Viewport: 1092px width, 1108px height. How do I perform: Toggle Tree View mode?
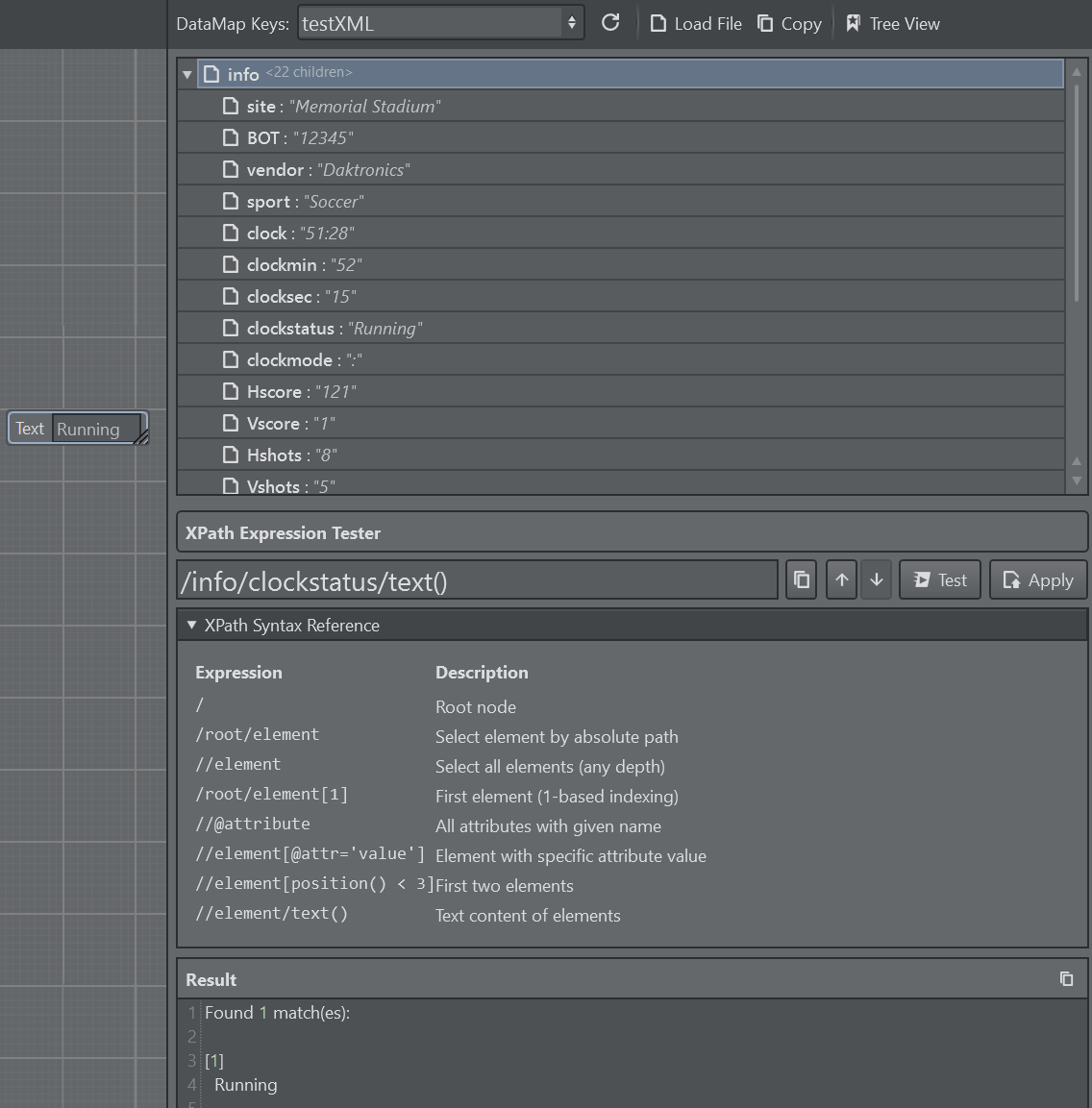pyautogui.click(x=893, y=24)
